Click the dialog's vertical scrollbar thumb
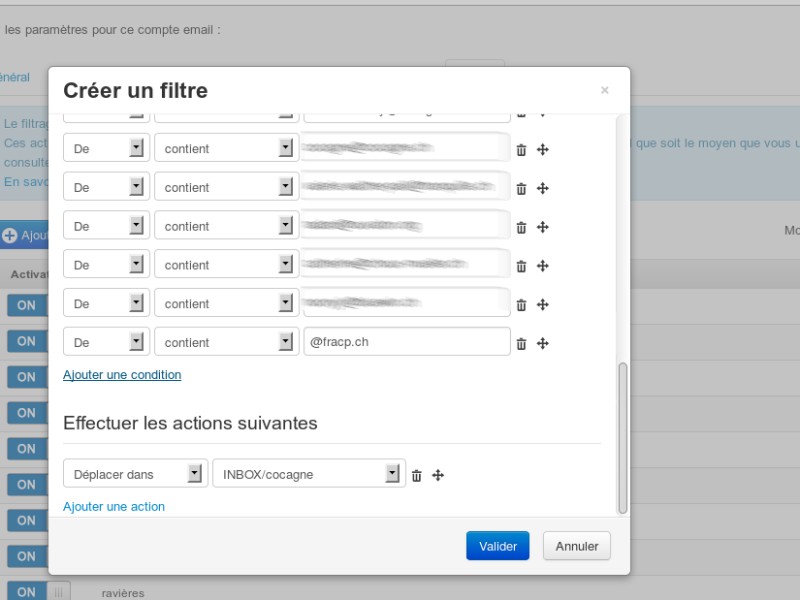The width and height of the screenshot is (800, 600). [x=622, y=438]
